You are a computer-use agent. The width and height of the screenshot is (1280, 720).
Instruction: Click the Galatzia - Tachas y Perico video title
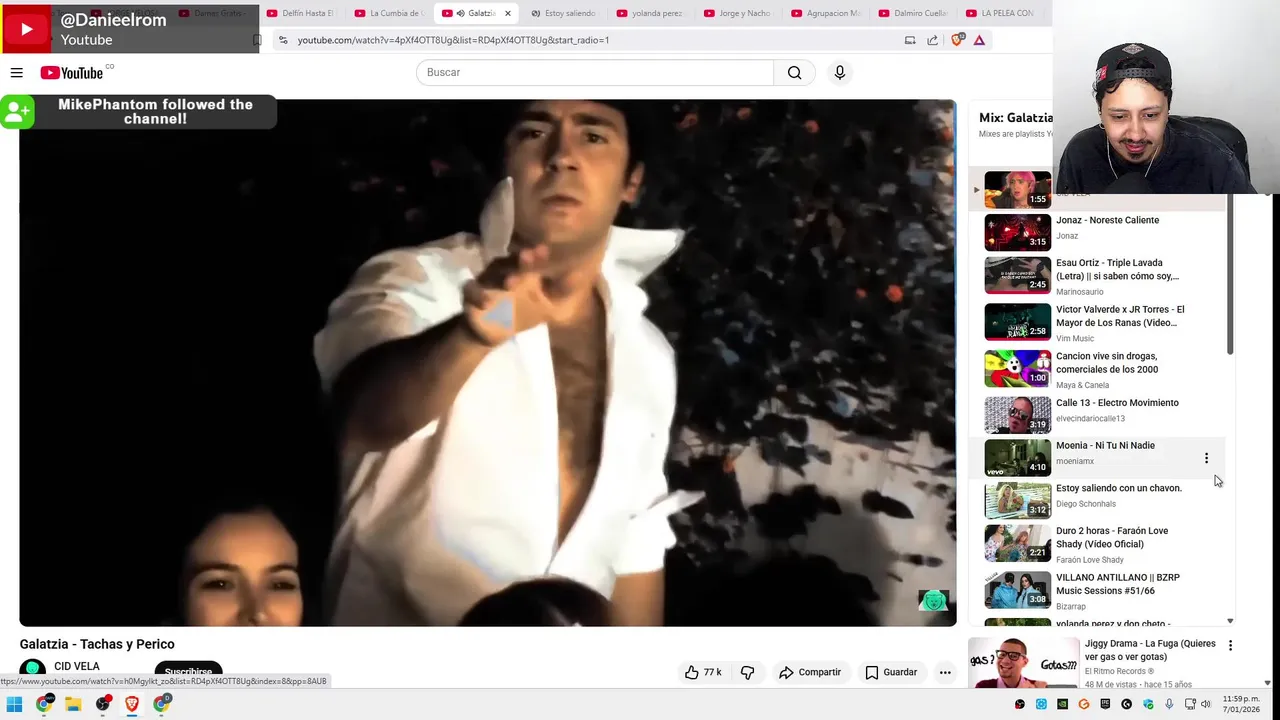pos(97,644)
